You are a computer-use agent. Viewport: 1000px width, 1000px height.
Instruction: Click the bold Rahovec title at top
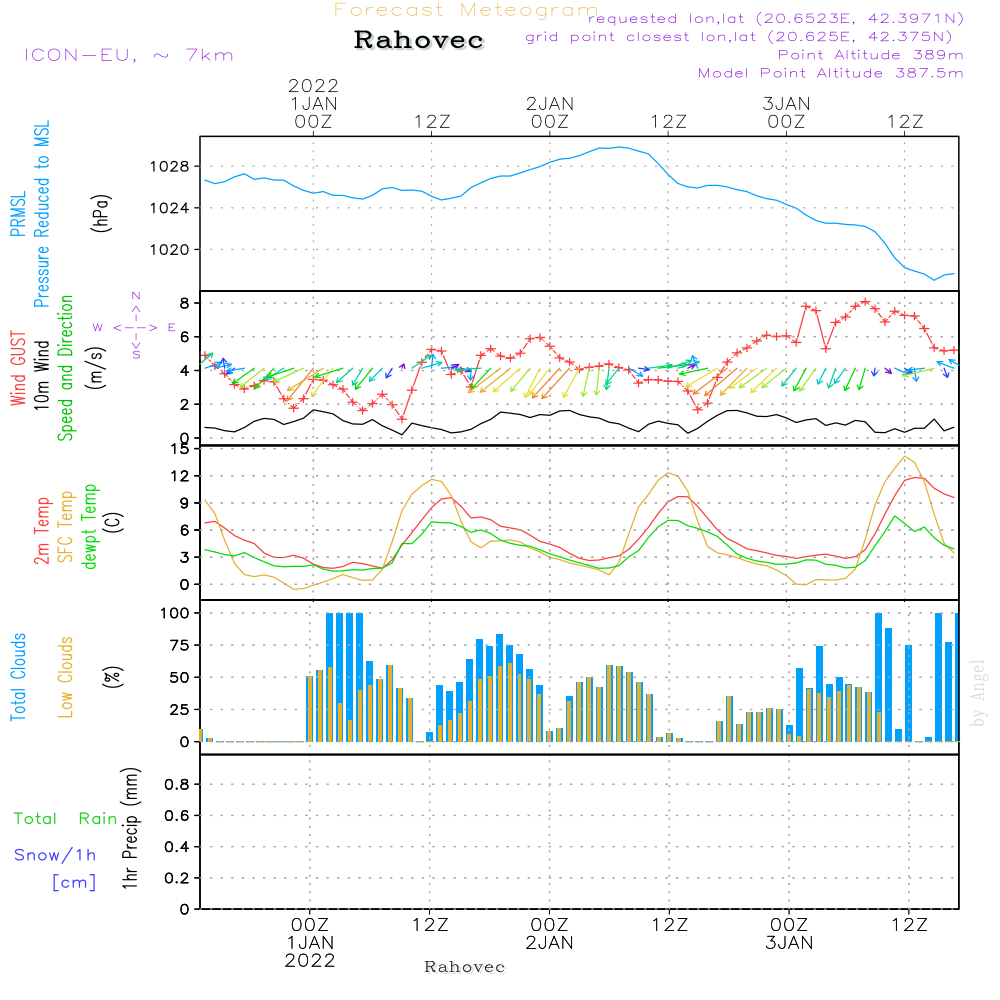tap(419, 41)
